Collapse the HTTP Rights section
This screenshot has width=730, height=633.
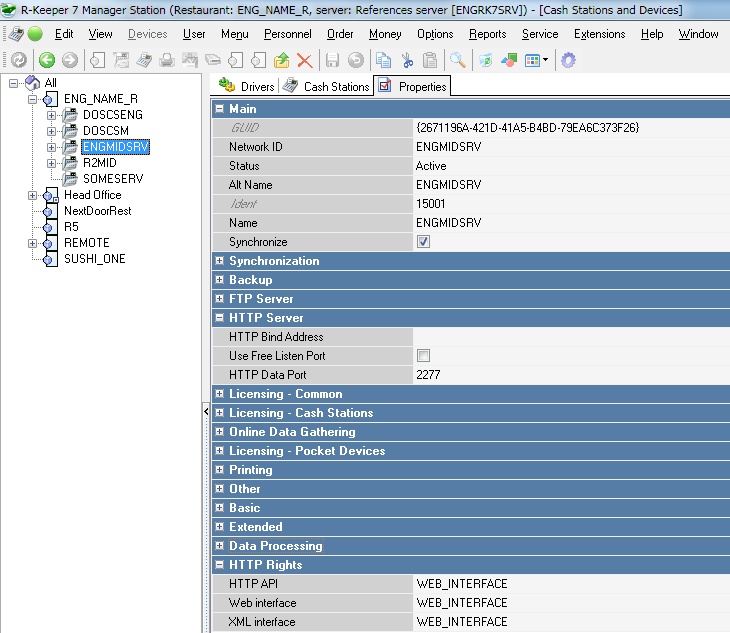click(219, 565)
